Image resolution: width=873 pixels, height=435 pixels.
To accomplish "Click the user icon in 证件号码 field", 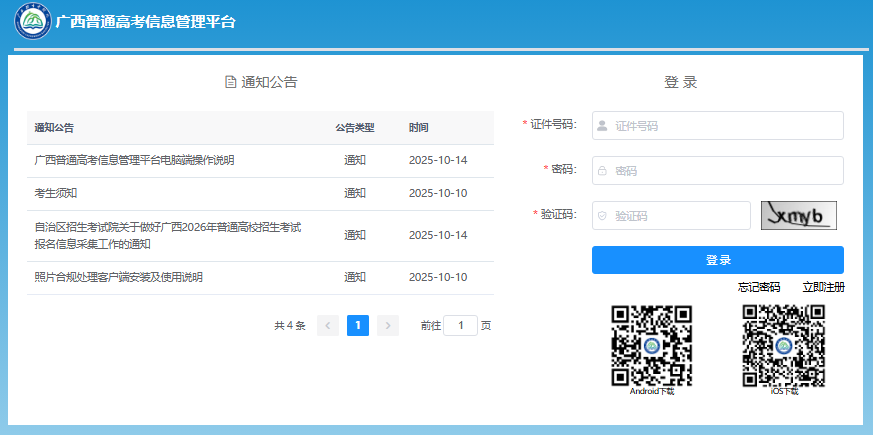I will (602, 126).
